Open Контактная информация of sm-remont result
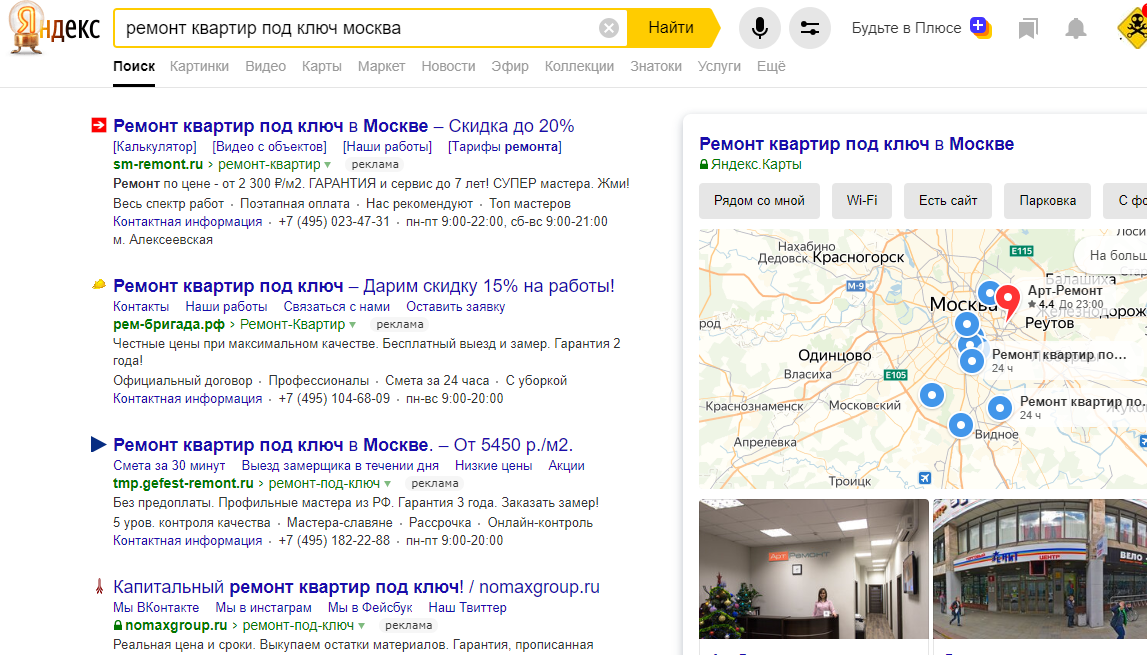This screenshot has width=1147, height=655. [187, 222]
